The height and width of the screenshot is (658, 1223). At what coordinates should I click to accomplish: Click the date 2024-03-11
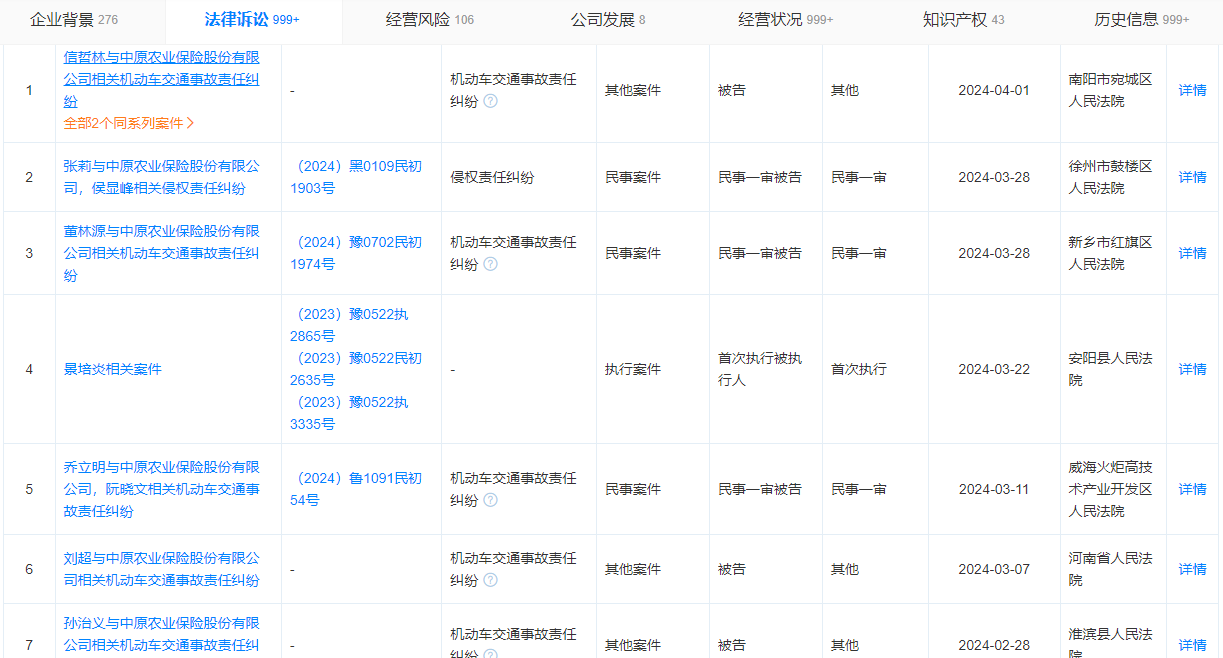(x=994, y=489)
